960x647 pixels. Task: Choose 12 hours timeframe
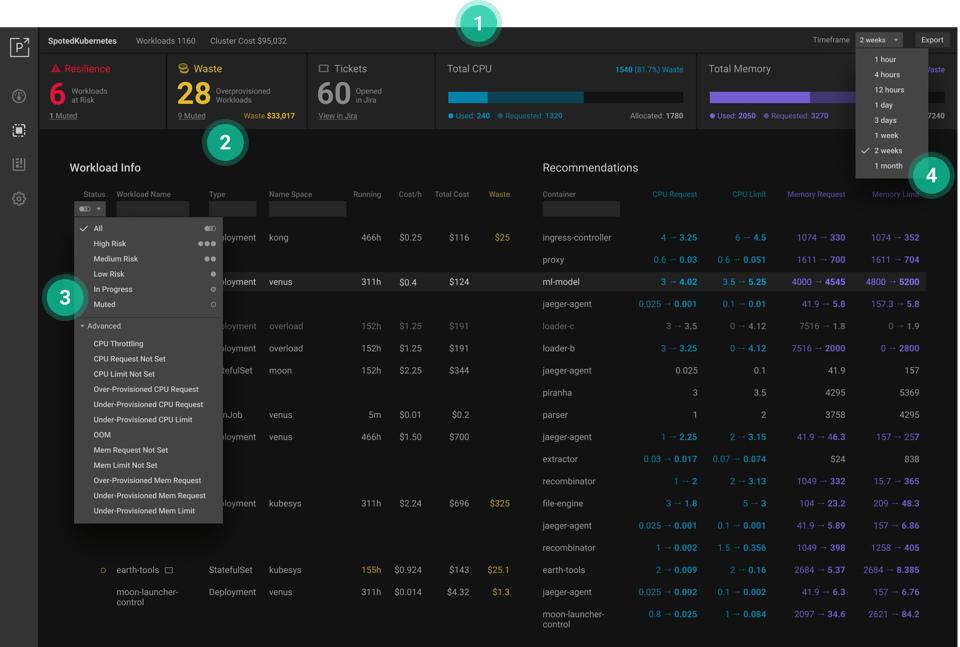[891, 90]
